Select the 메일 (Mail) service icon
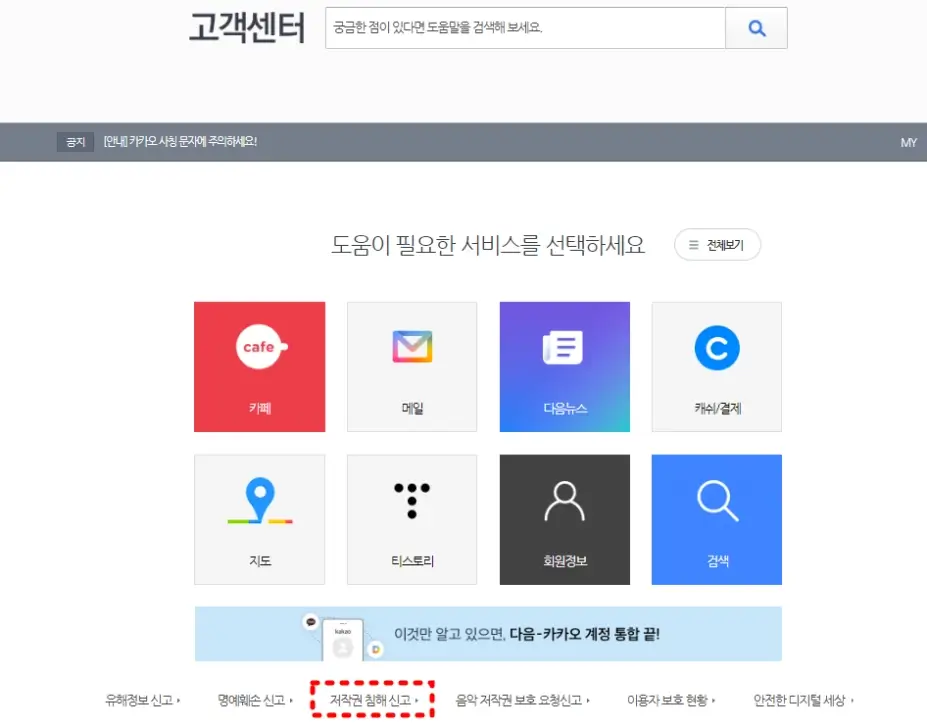 412,366
